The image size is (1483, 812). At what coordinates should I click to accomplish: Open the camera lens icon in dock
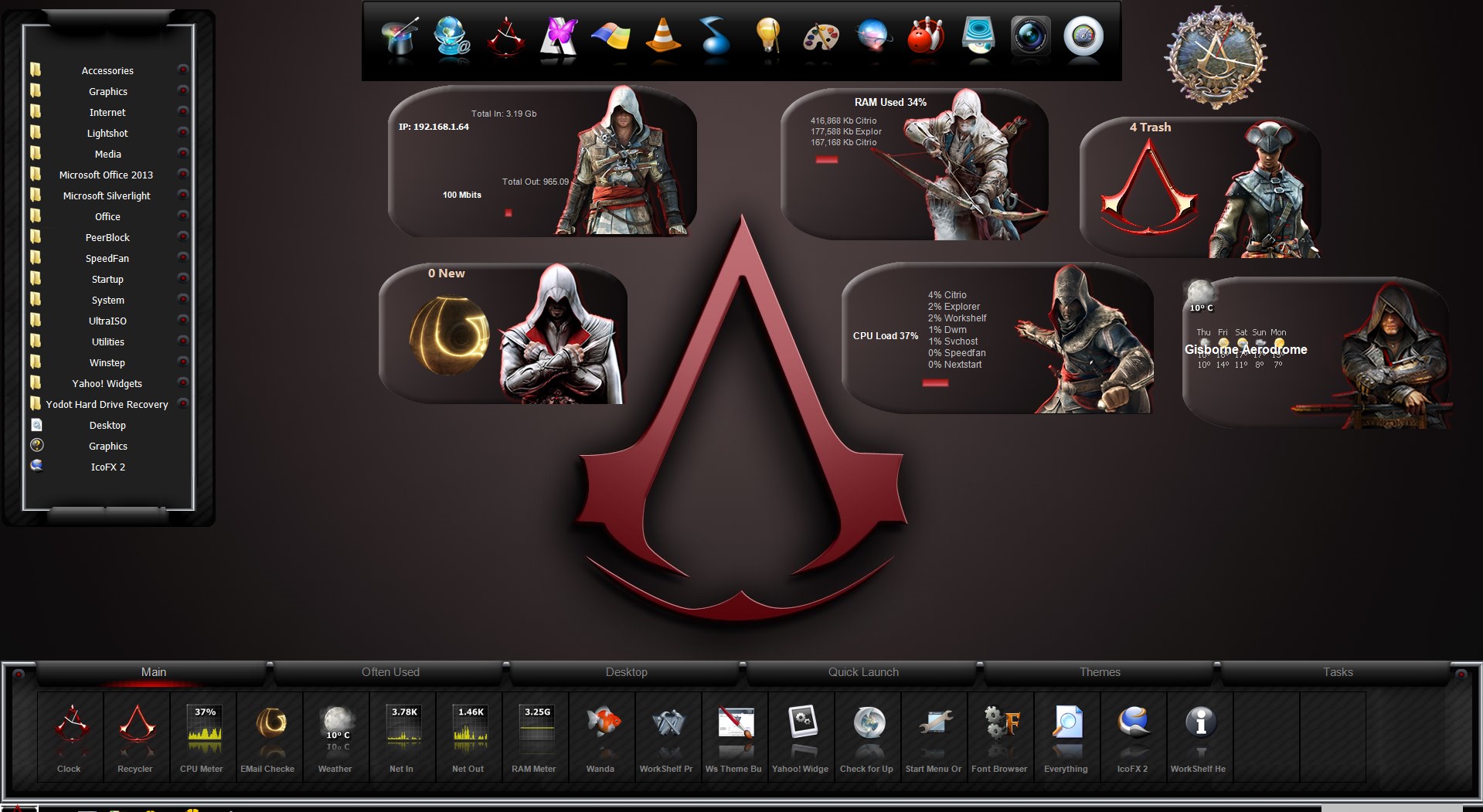click(1030, 36)
